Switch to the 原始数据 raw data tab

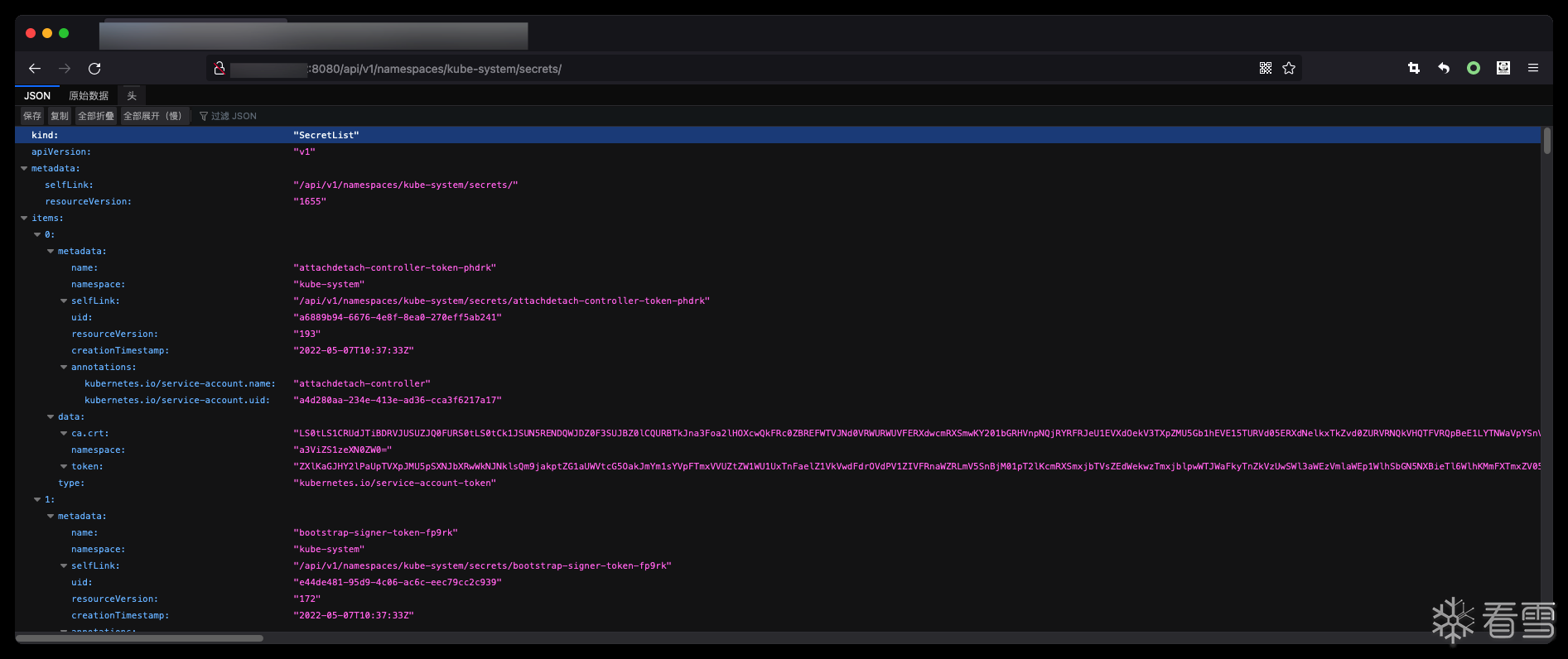(x=89, y=96)
